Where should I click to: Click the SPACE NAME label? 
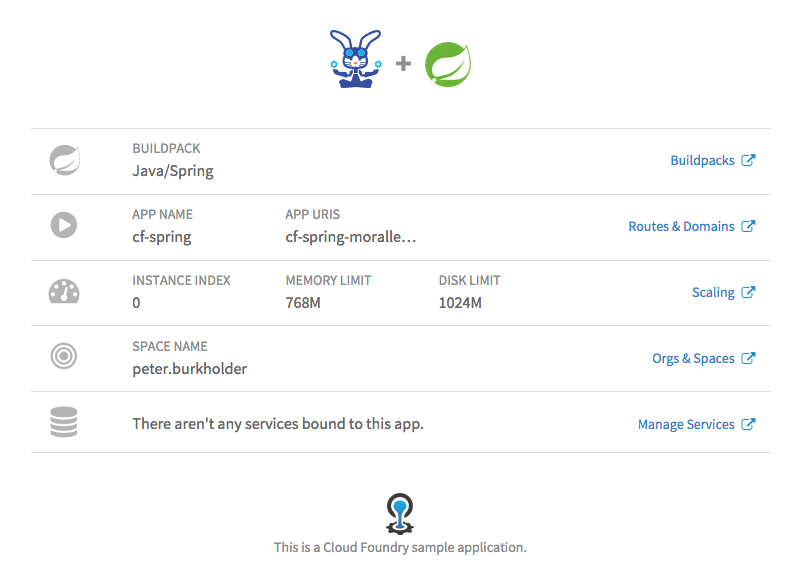(170, 346)
